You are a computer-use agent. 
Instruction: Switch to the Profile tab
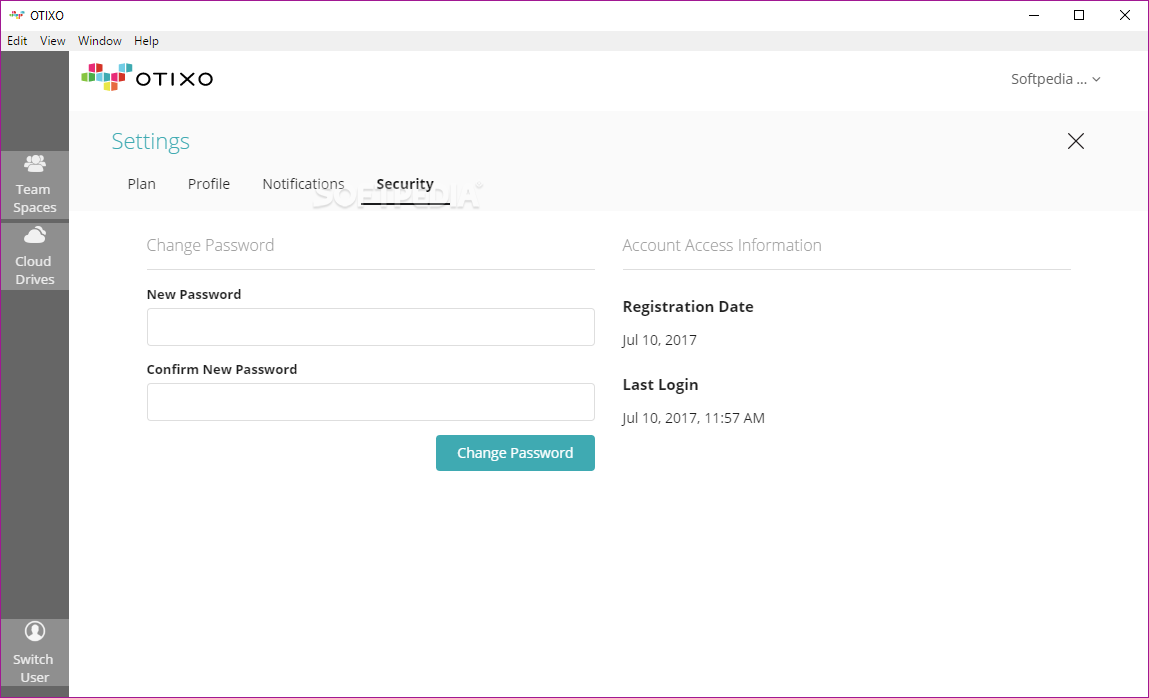(209, 184)
